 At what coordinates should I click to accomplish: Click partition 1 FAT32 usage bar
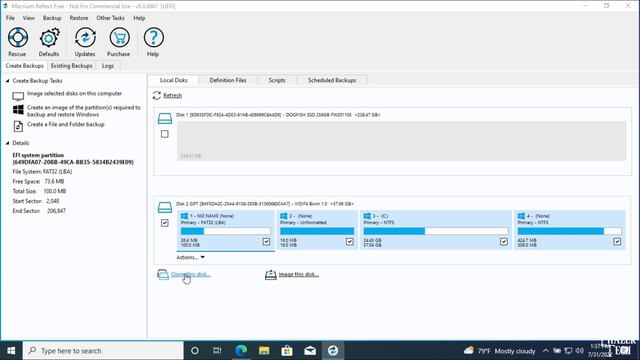click(x=226, y=231)
